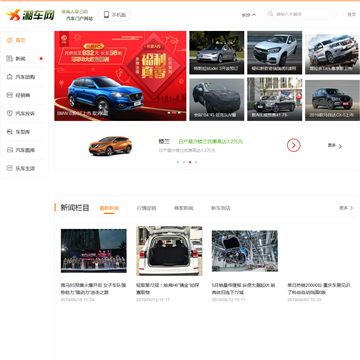Screen dimensions: 360x360
Task: Select the fourth carousel dot under 楼兰
Action: [x=196, y=162]
